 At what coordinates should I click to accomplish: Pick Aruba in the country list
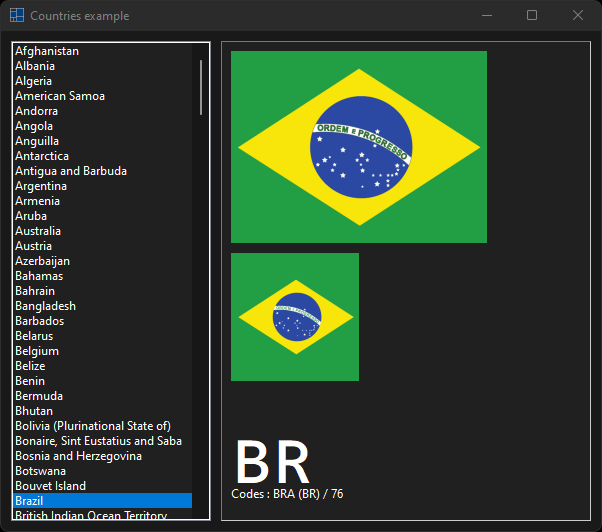[103, 216]
